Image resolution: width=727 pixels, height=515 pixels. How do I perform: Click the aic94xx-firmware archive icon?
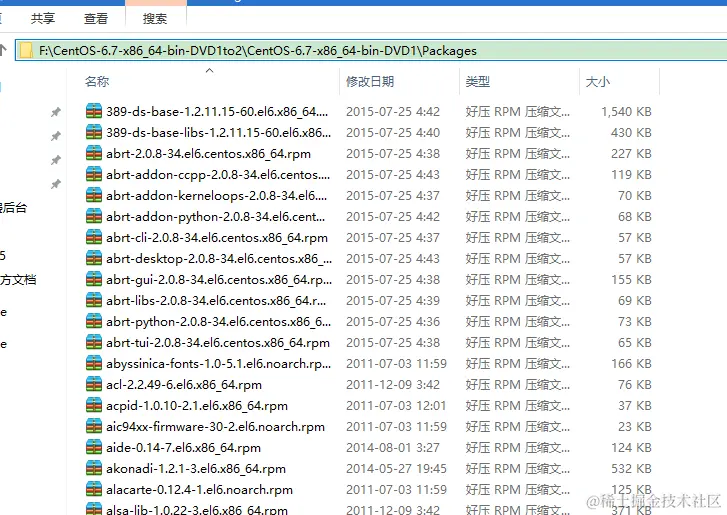94,426
